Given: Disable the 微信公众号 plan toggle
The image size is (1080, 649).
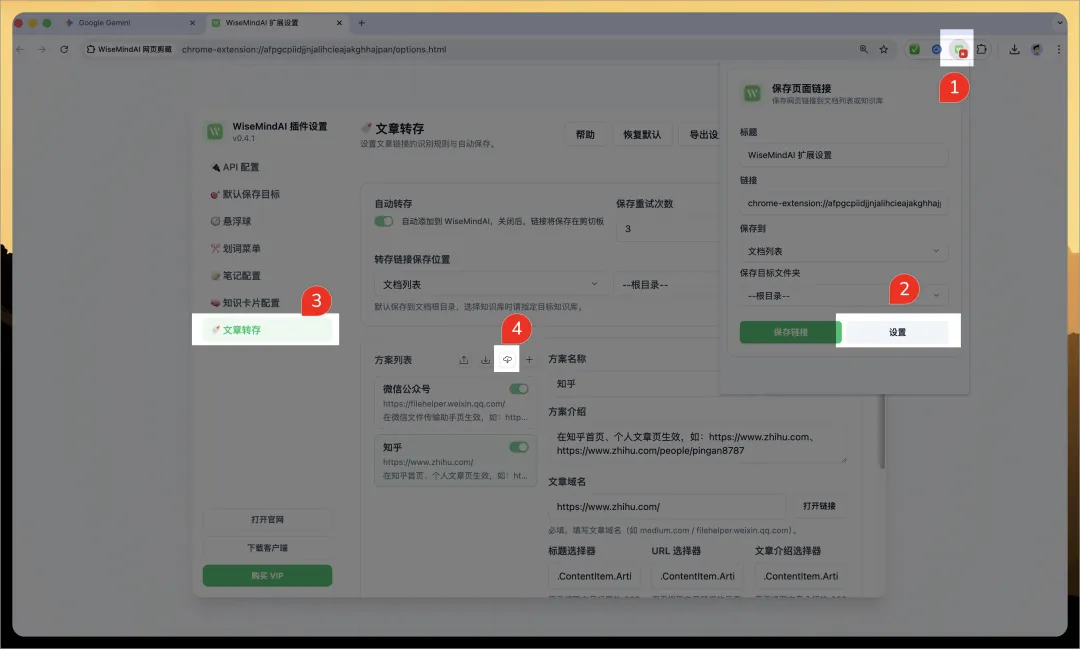Looking at the screenshot, I should tap(519, 389).
